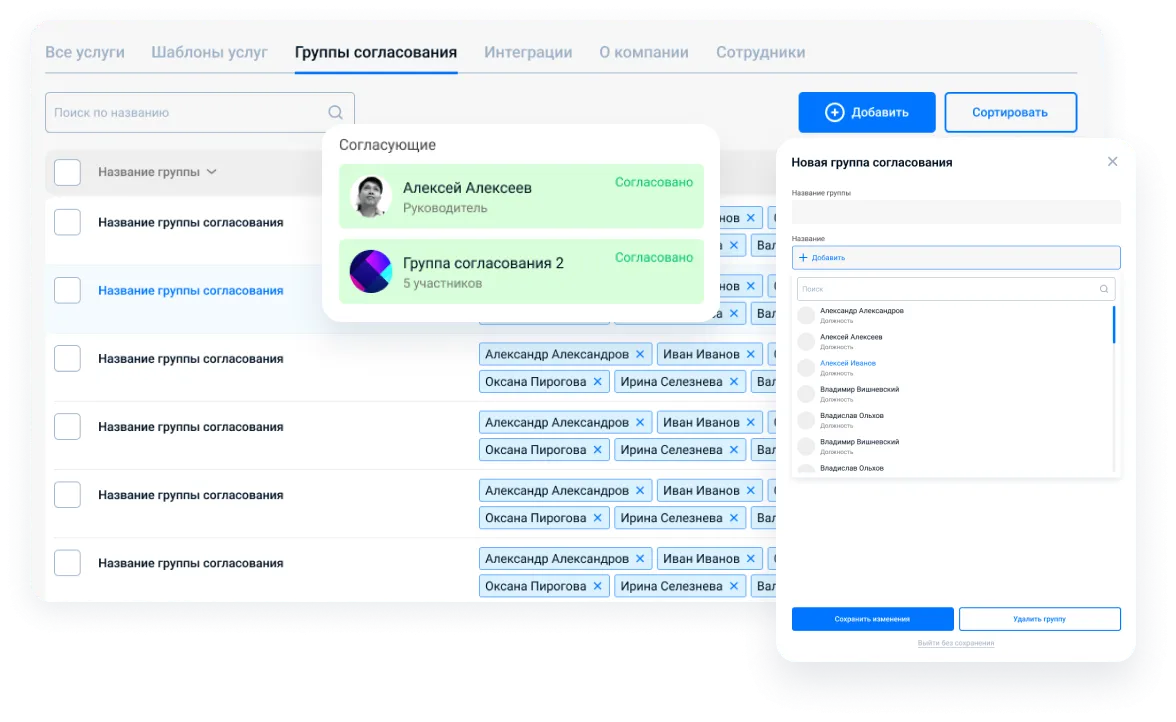Tick the checkbox of the blue highlighted group row

tap(68, 290)
